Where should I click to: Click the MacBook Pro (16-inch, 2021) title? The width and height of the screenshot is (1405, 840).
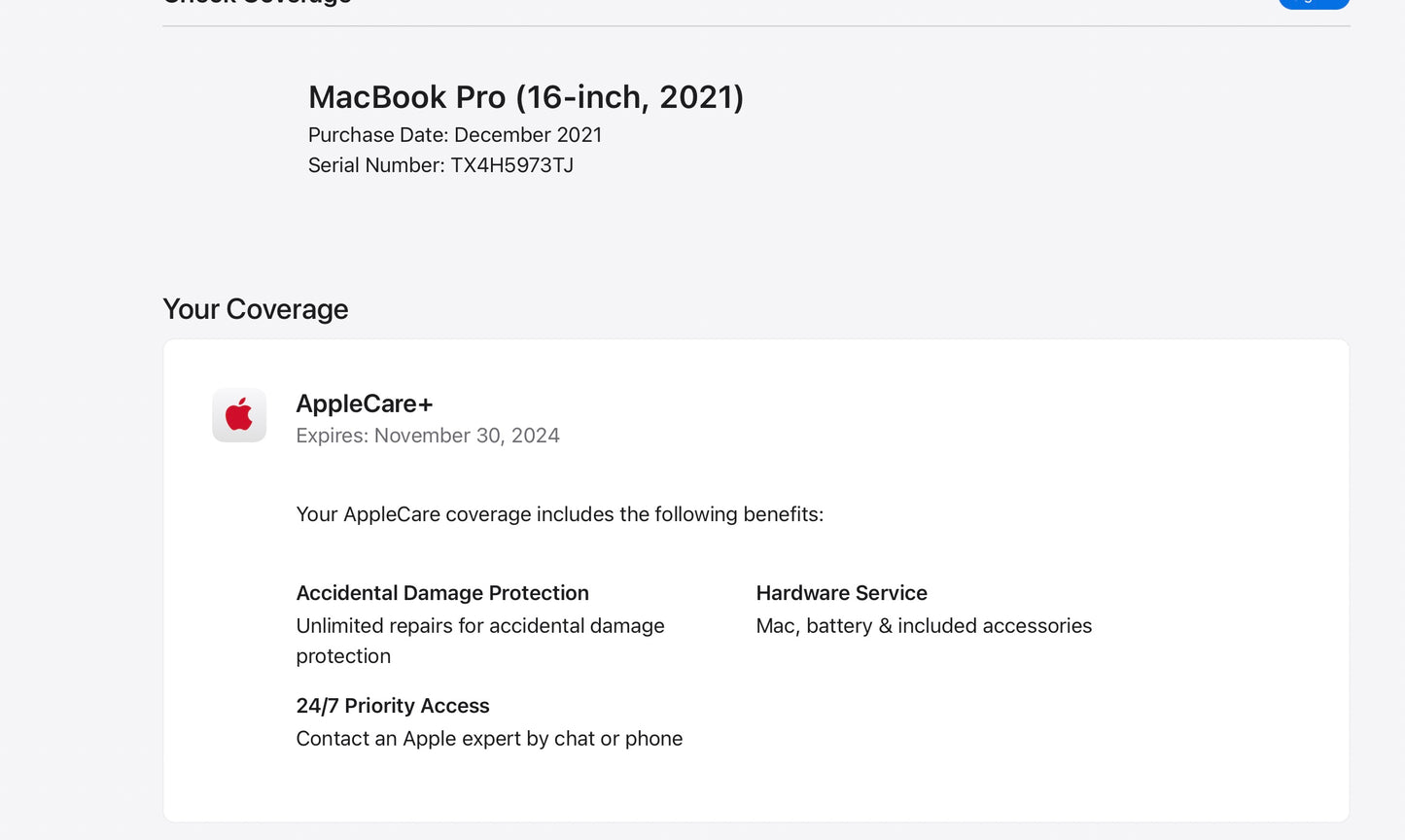pos(526,96)
